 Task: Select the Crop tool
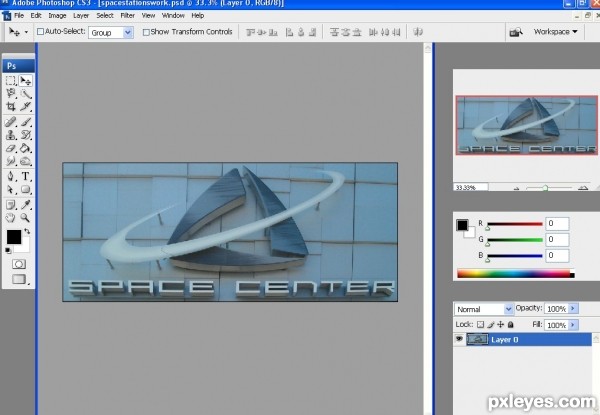click(11, 106)
